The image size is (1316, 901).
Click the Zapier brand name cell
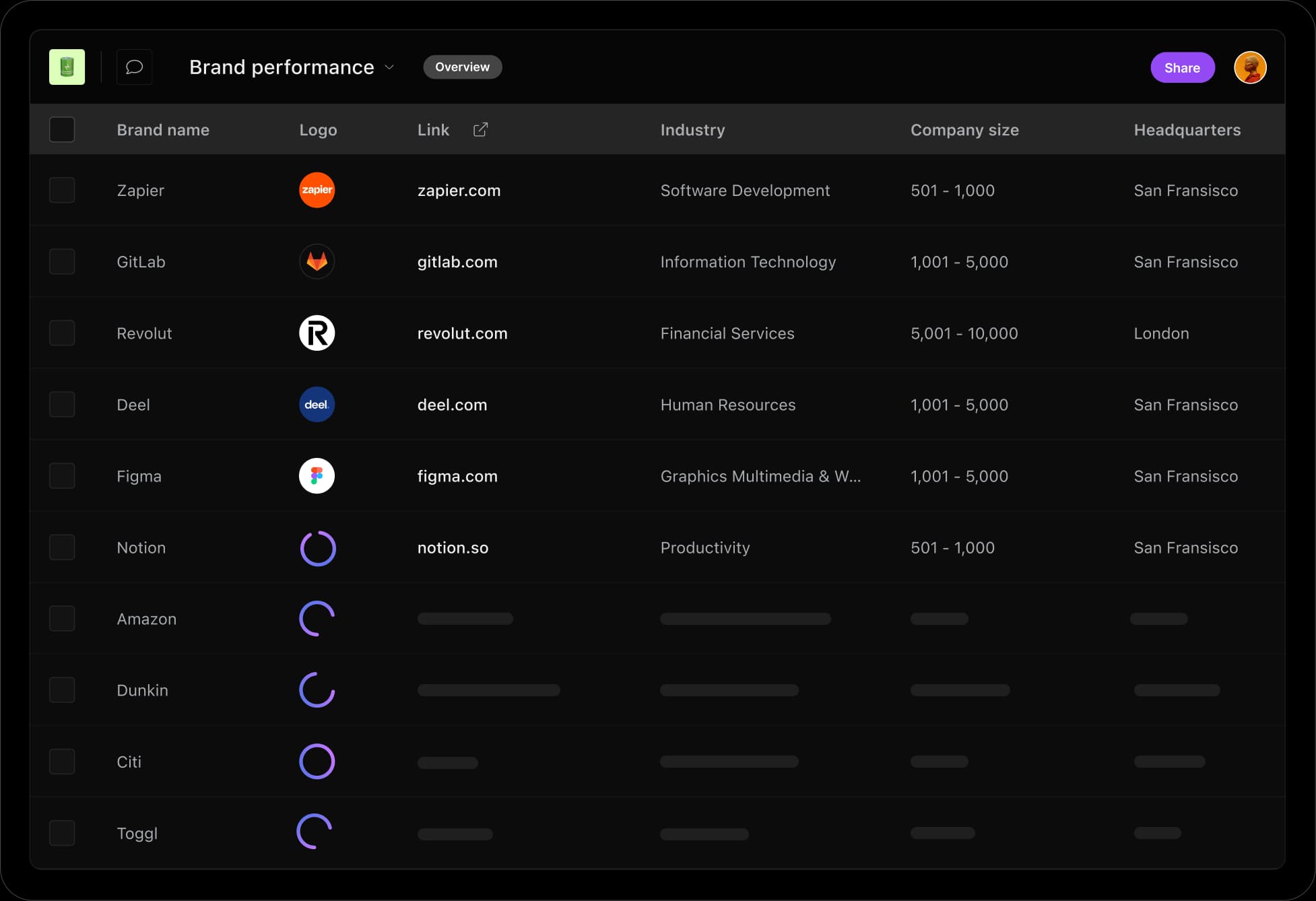pos(140,191)
